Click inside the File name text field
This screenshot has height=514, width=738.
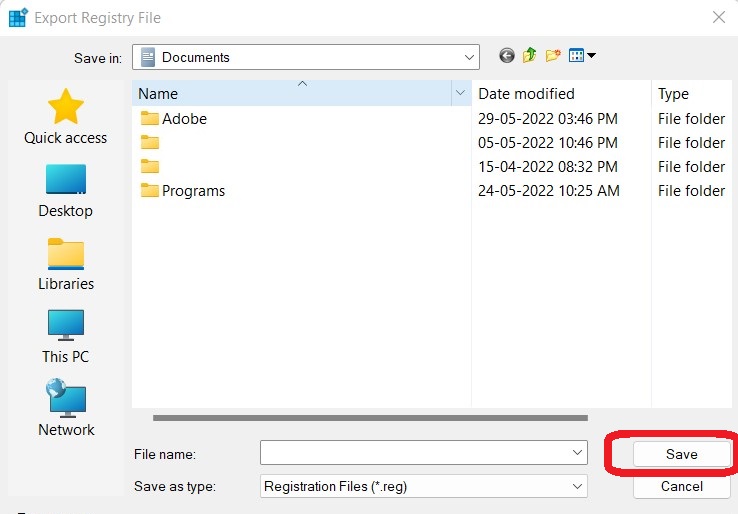click(x=414, y=453)
